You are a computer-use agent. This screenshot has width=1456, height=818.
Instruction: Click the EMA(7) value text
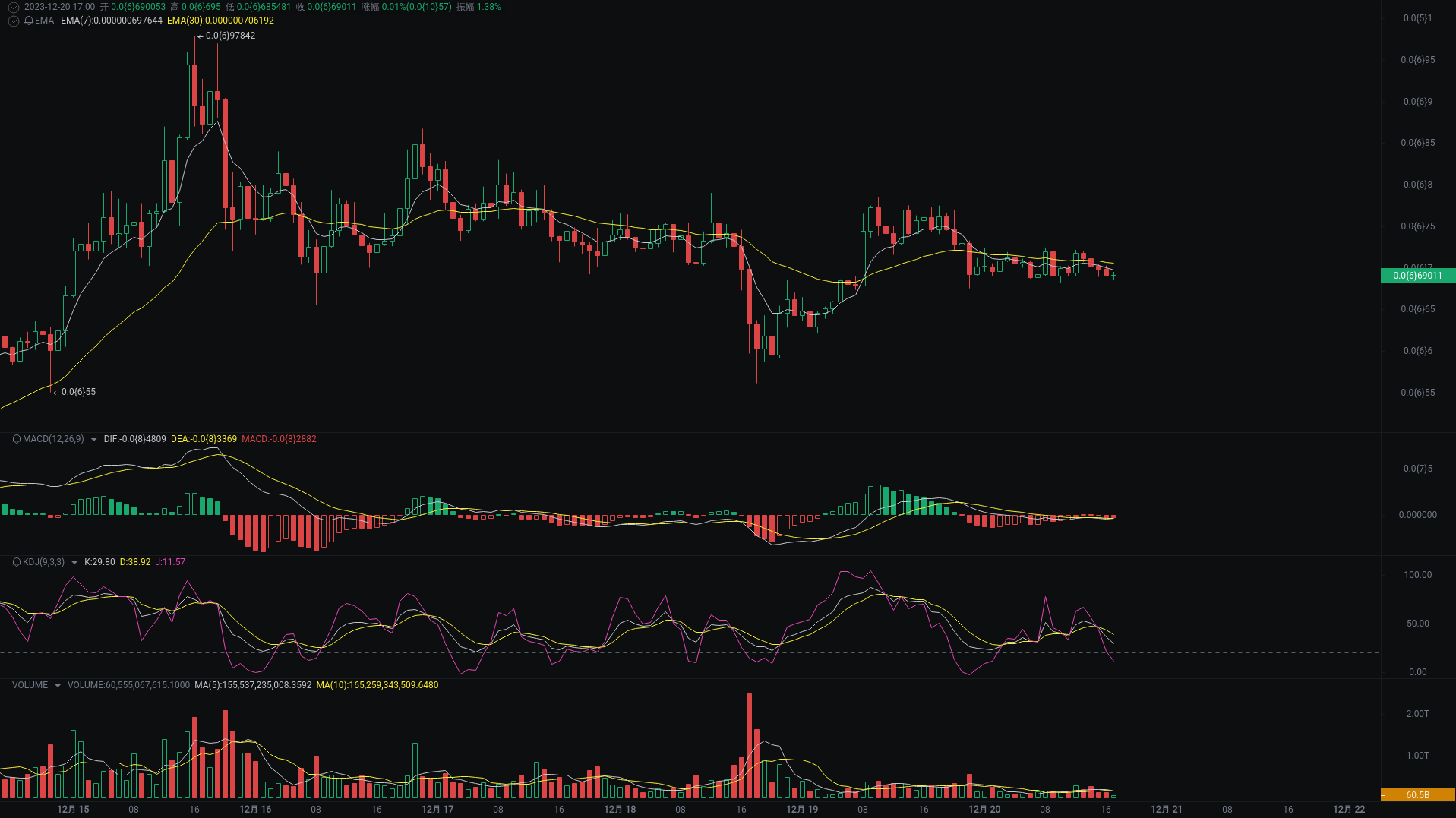point(112,21)
